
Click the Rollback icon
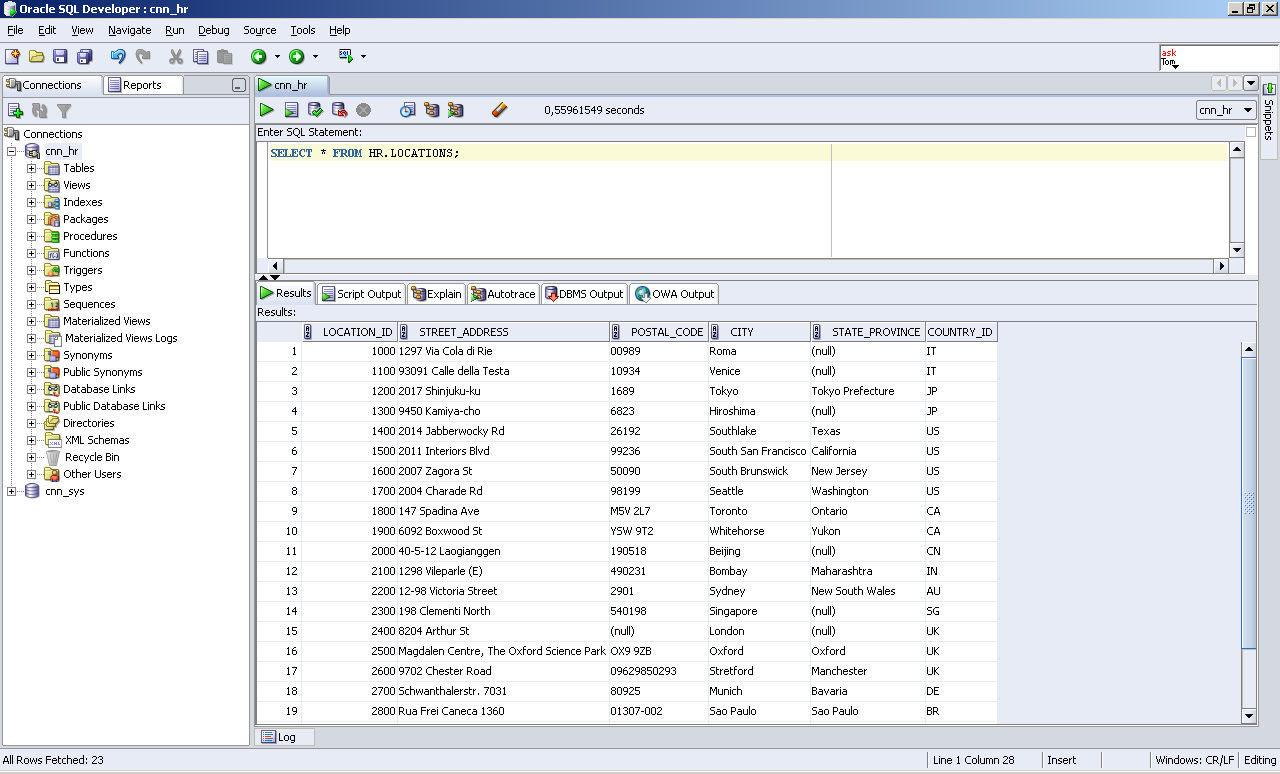pos(339,110)
